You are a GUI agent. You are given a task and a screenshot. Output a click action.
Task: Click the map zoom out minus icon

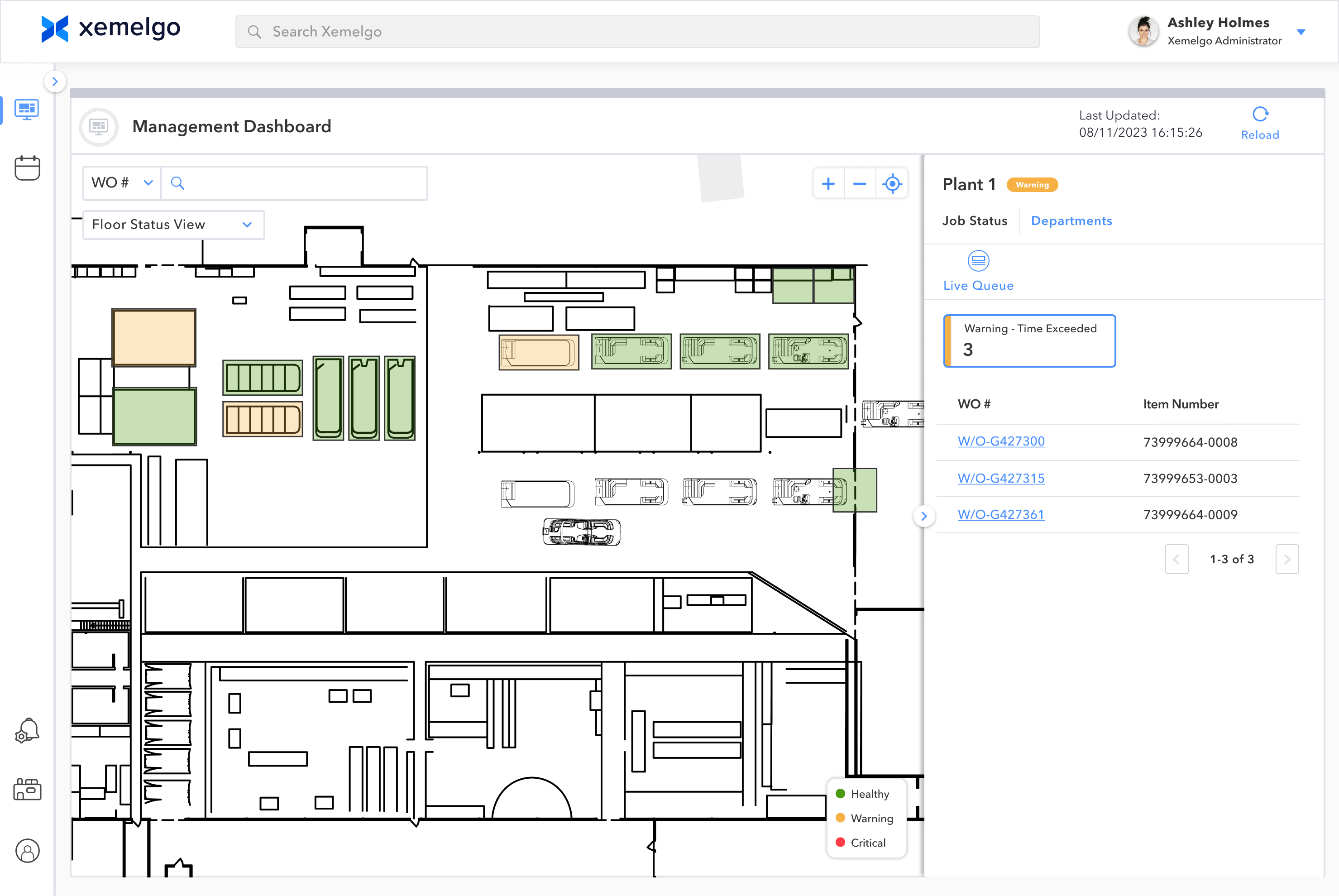[859, 184]
